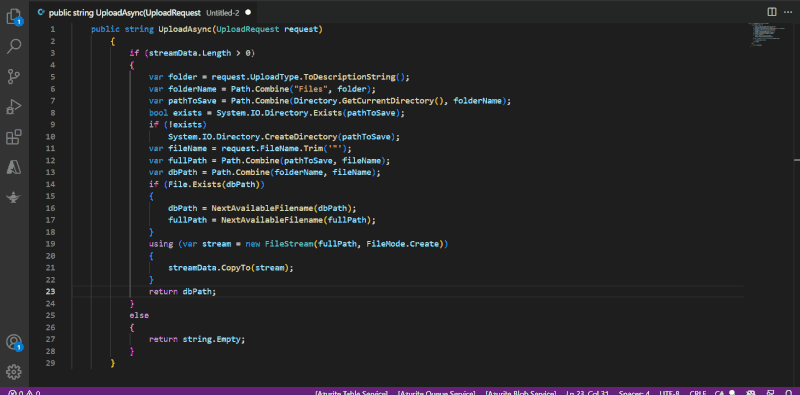Click the C# file icon on the tab
The width and height of the screenshot is (800, 395).
(x=41, y=12)
